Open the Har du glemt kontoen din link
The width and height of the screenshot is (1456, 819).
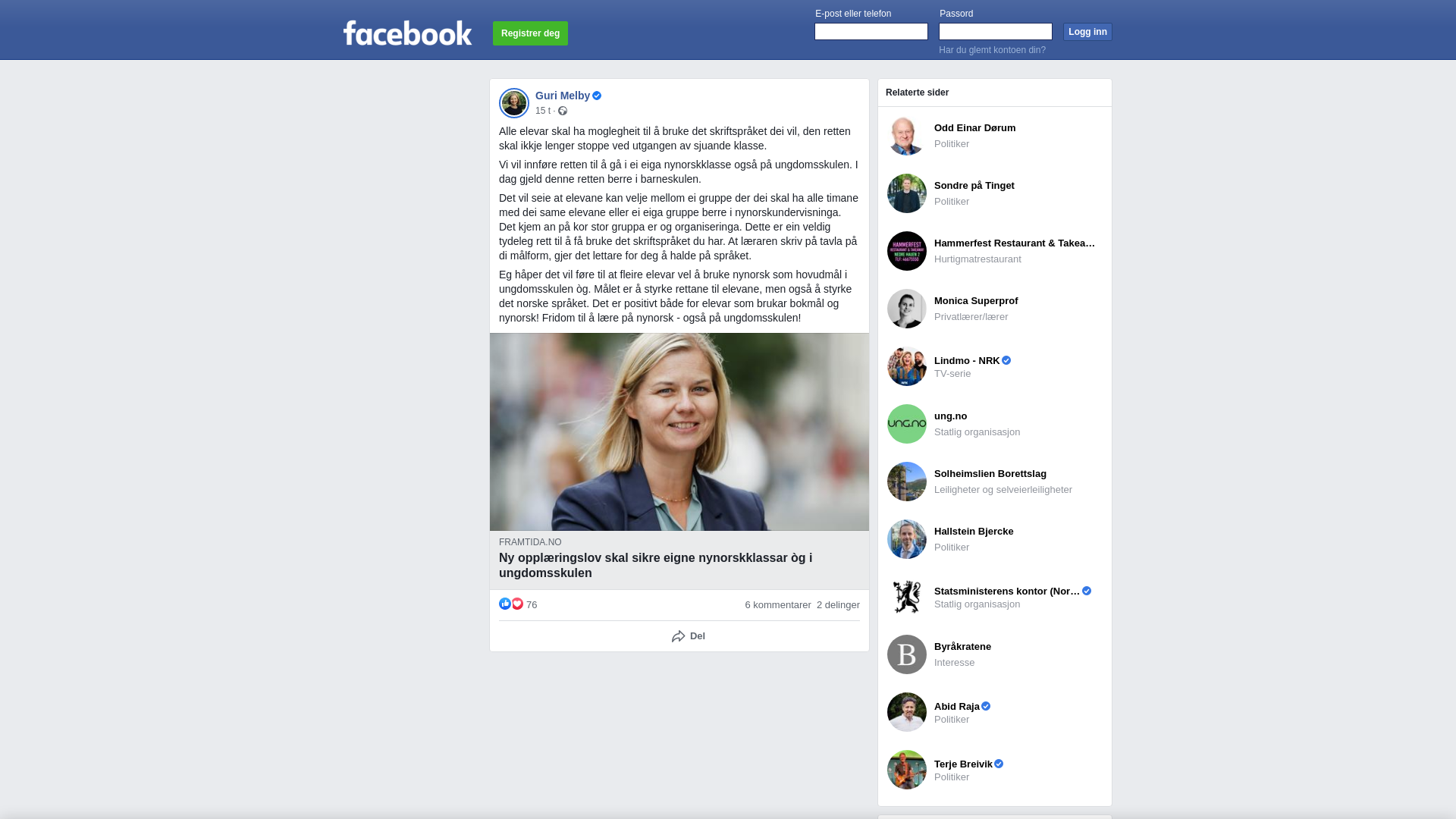point(992,50)
